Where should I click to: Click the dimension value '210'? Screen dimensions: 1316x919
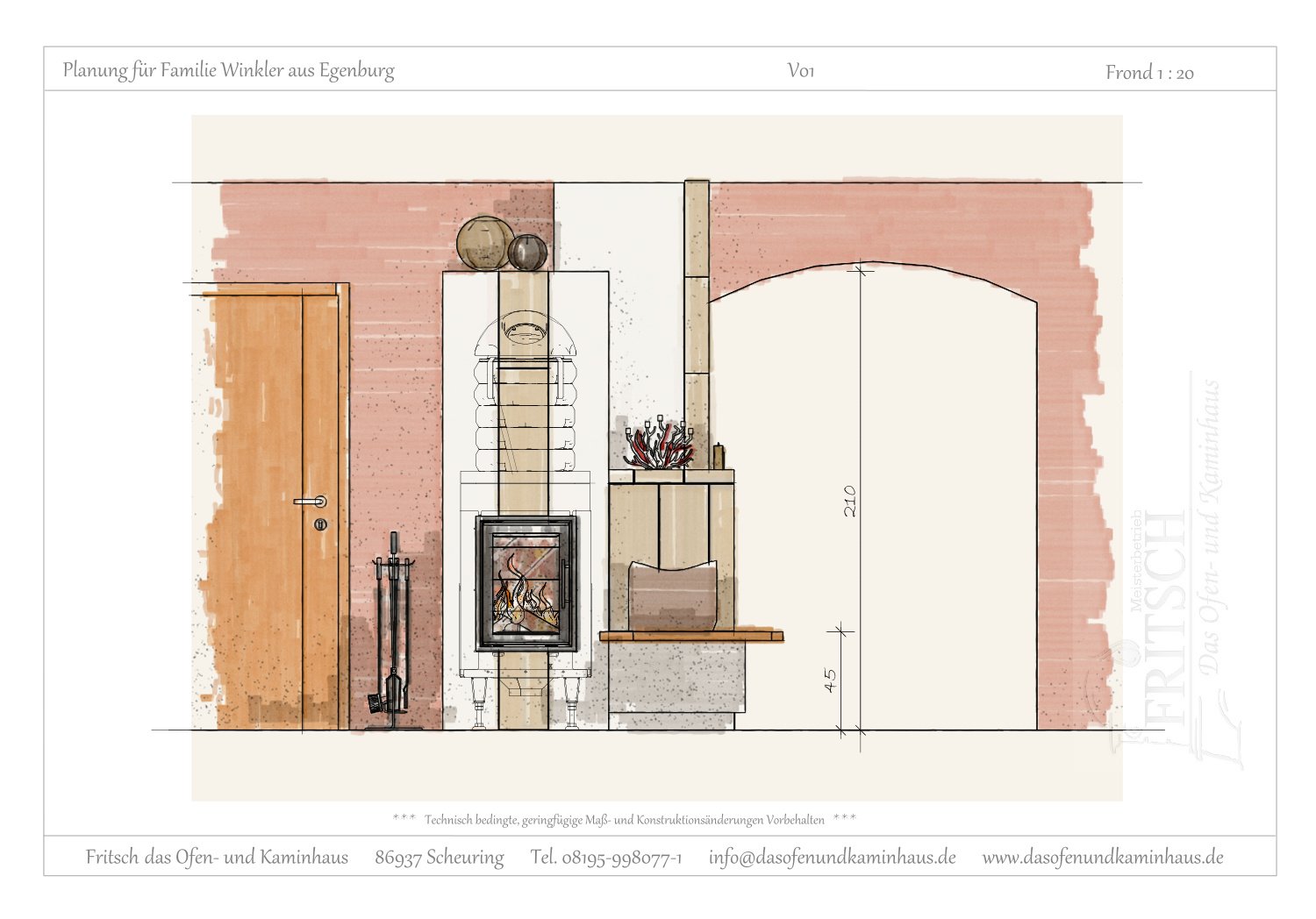848,501
